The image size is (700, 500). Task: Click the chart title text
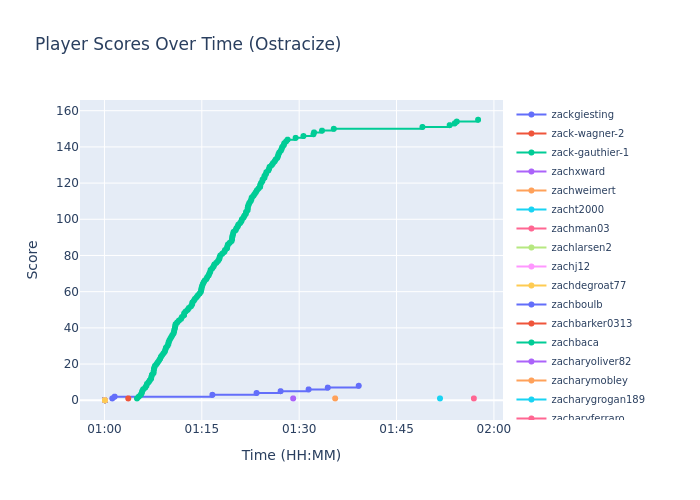tap(188, 45)
